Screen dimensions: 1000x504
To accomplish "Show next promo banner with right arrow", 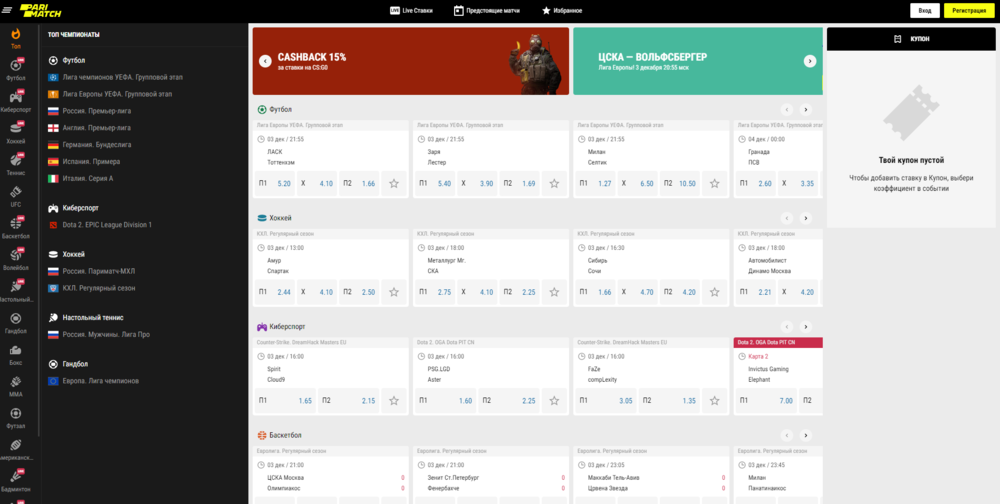I will click(810, 61).
